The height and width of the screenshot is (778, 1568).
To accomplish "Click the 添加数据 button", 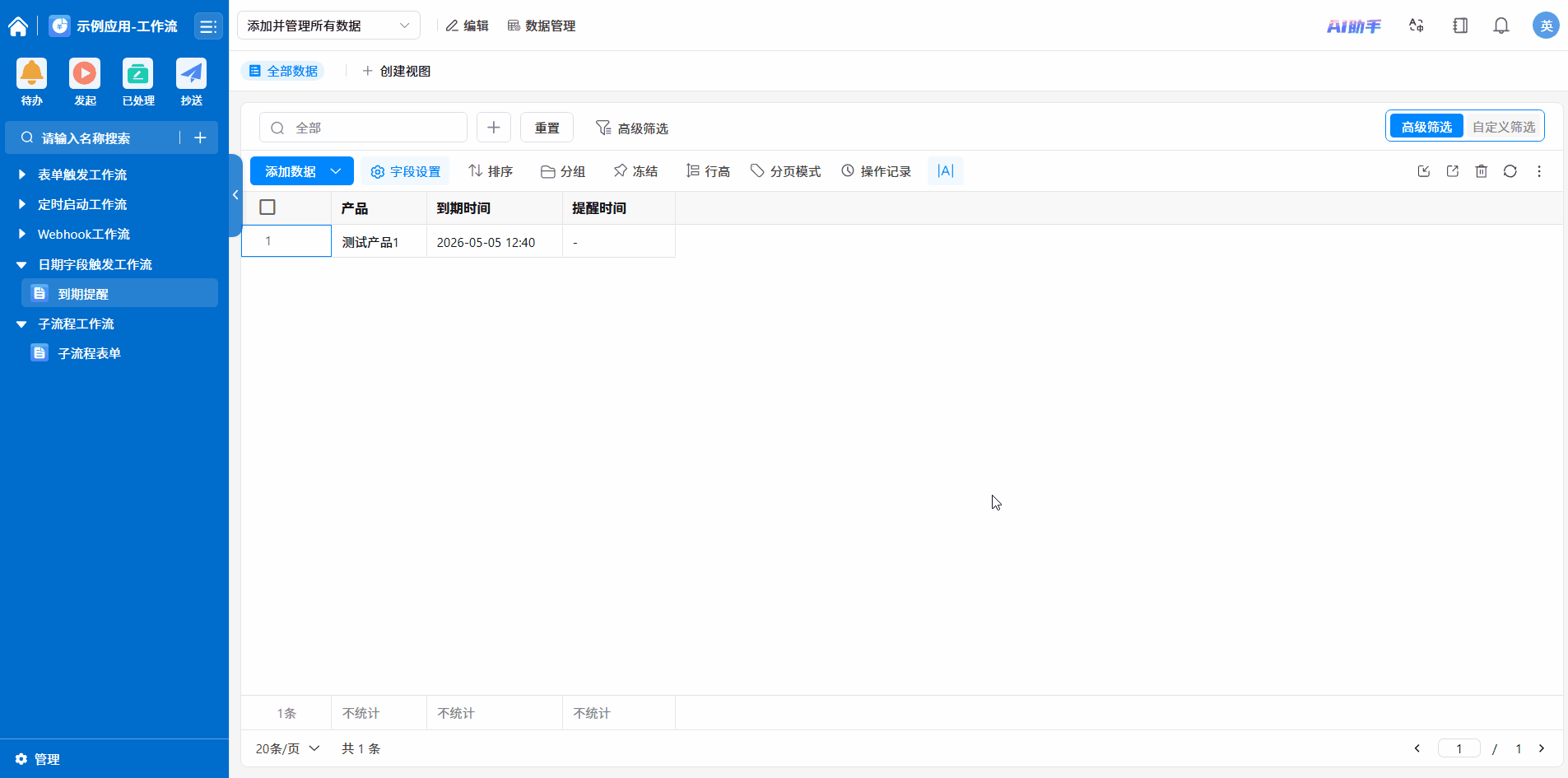I will [x=290, y=171].
